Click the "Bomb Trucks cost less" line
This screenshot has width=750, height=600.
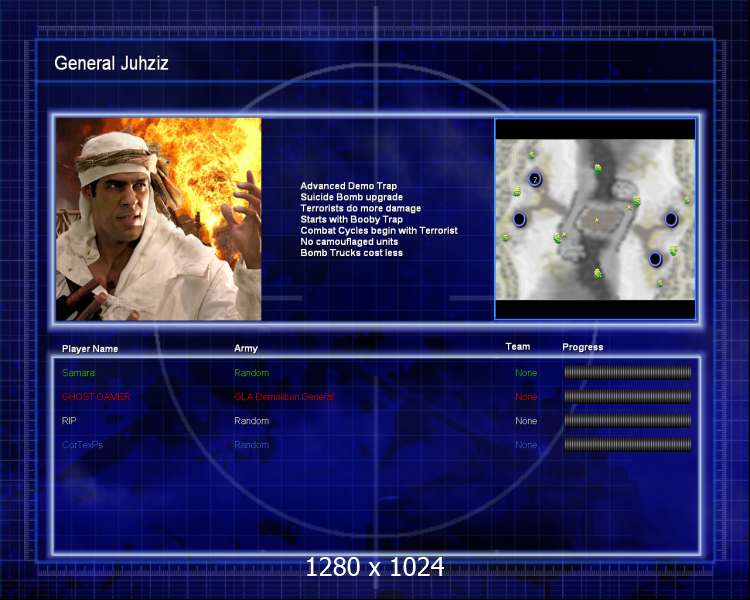click(352, 253)
